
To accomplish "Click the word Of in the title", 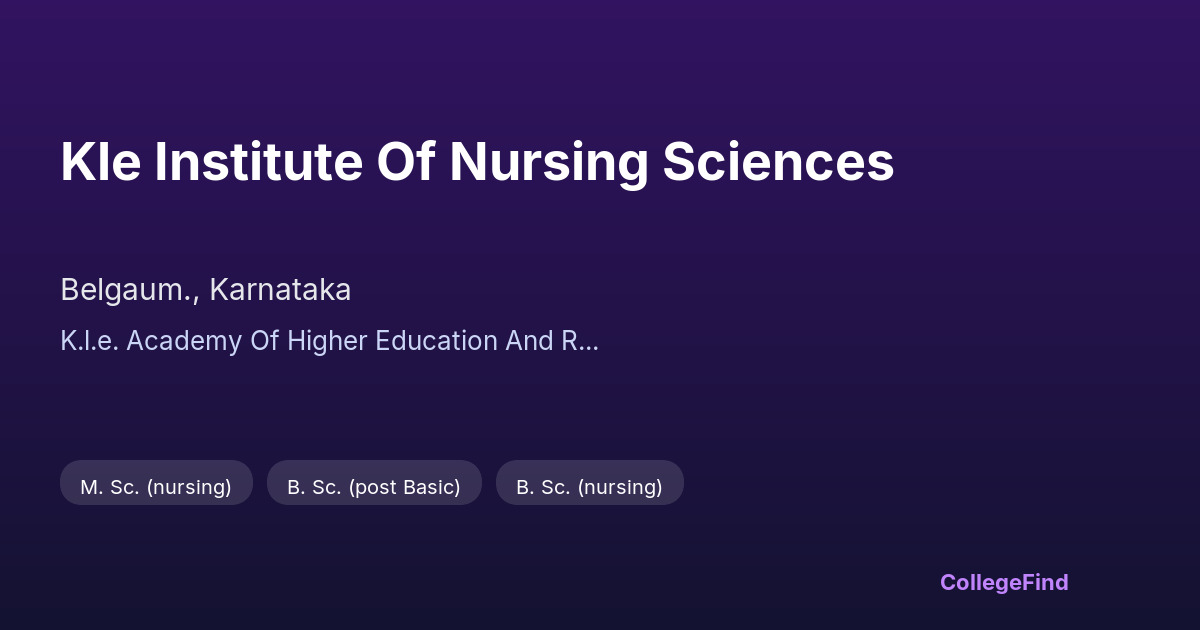I will 405,162.
